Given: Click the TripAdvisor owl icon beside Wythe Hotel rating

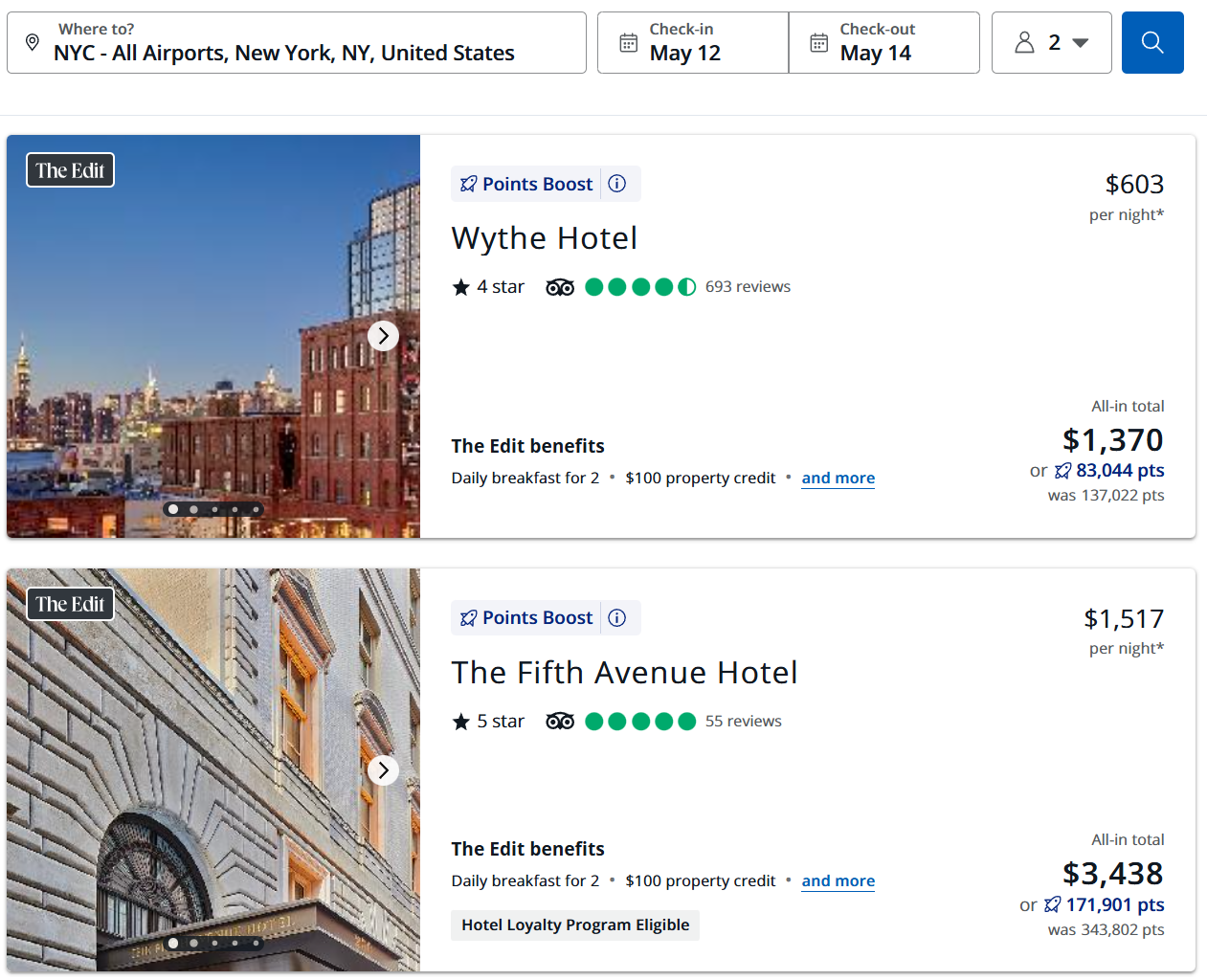Looking at the screenshot, I should [x=560, y=285].
